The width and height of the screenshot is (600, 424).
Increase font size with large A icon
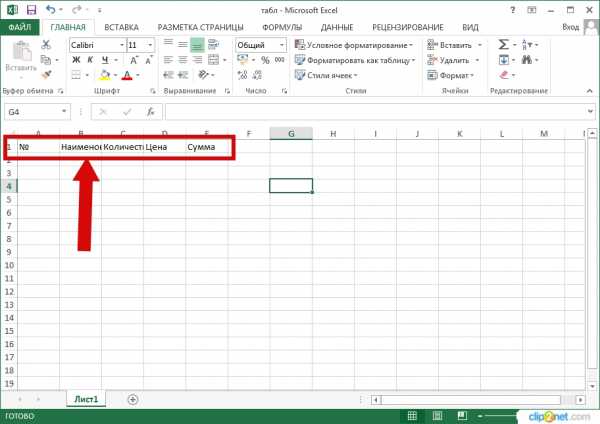click(134, 60)
